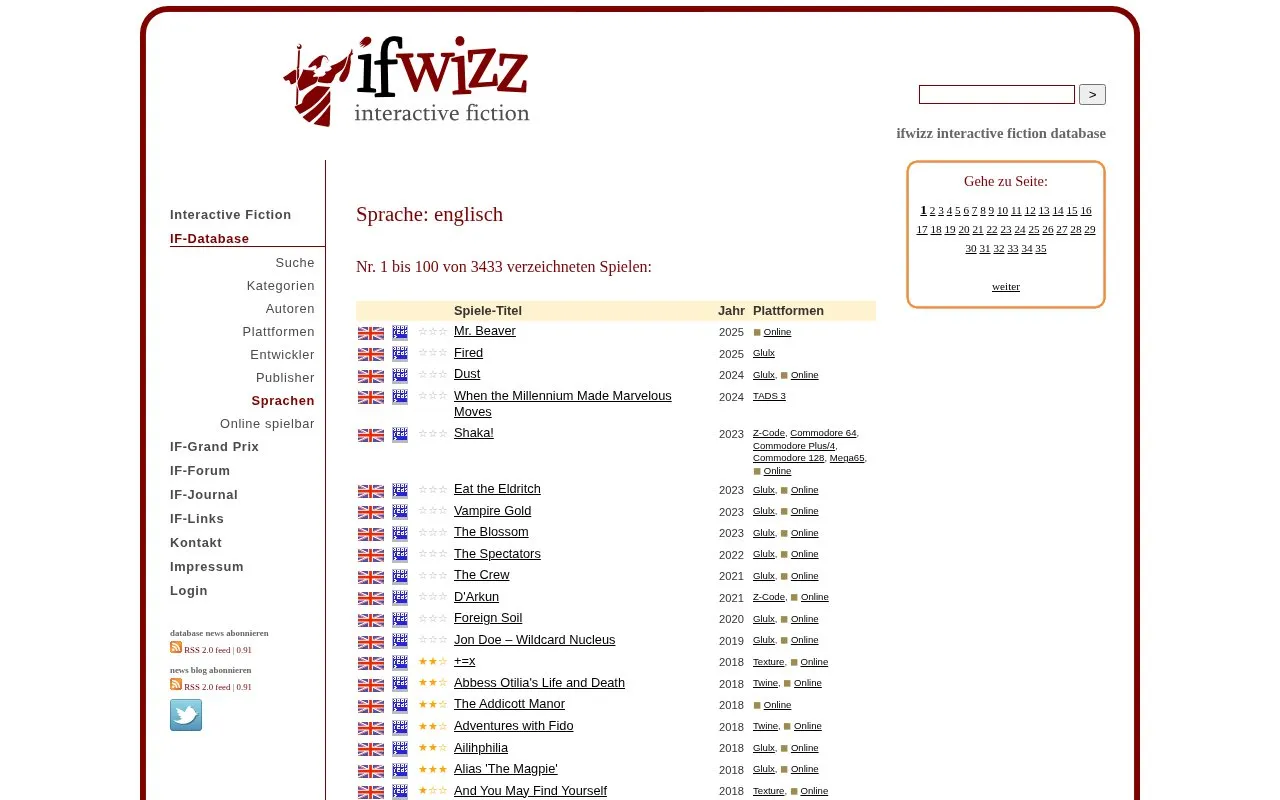Image resolution: width=1280 pixels, height=800 pixels.
Task: Go to page 35 of results
Action: pos(1041,248)
